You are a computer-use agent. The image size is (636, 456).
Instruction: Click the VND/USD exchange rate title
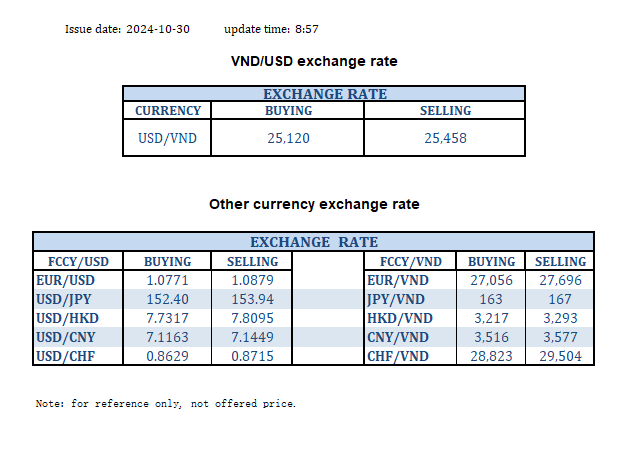coord(314,61)
